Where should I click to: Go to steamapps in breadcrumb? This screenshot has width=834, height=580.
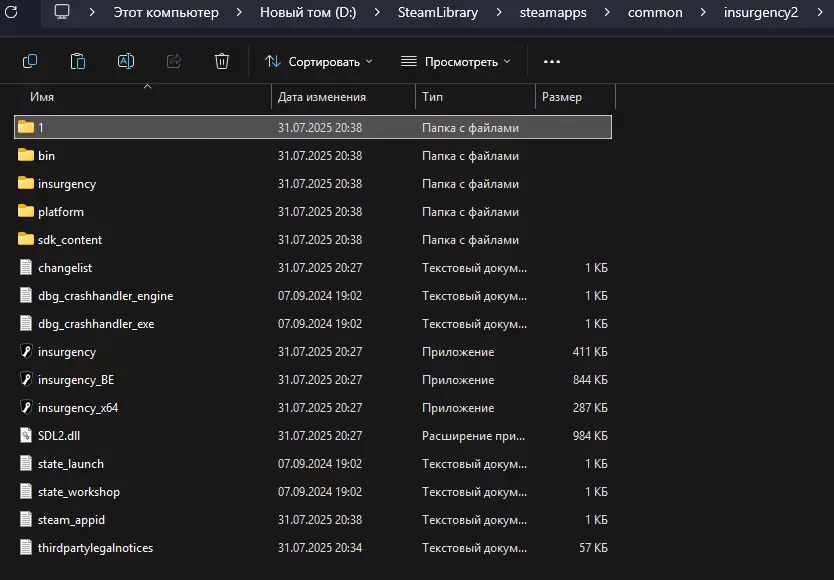point(553,12)
